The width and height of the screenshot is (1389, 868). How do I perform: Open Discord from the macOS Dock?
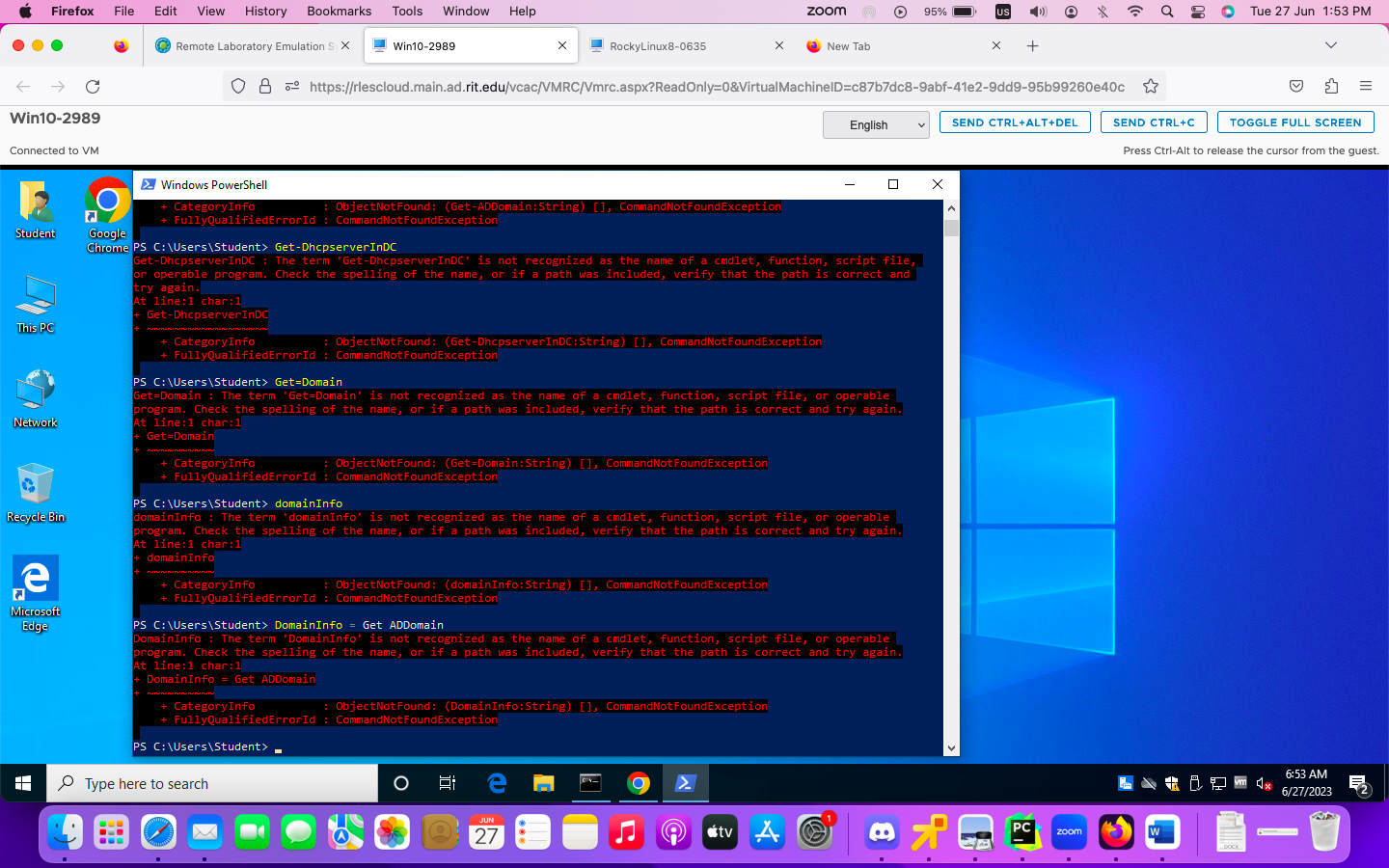tap(882, 831)
